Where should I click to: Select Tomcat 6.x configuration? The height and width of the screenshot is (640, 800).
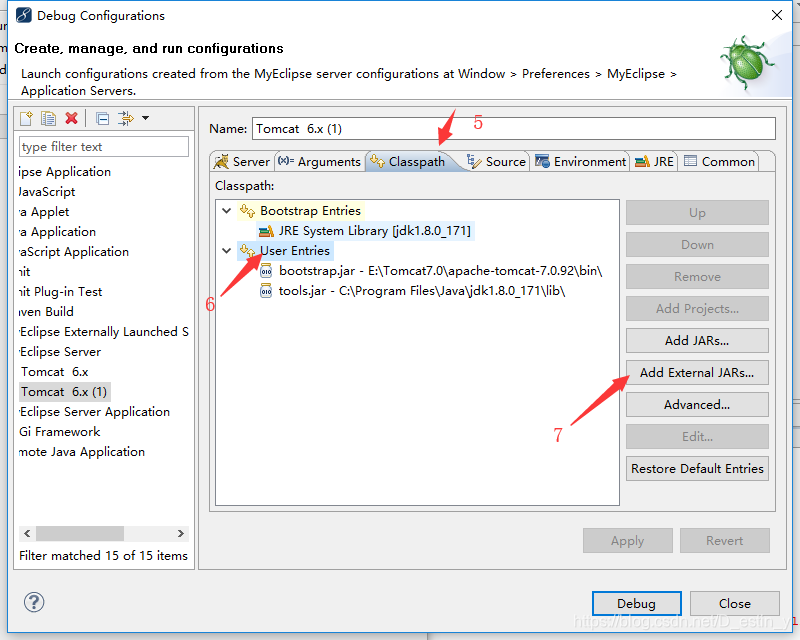coord(55,372)
